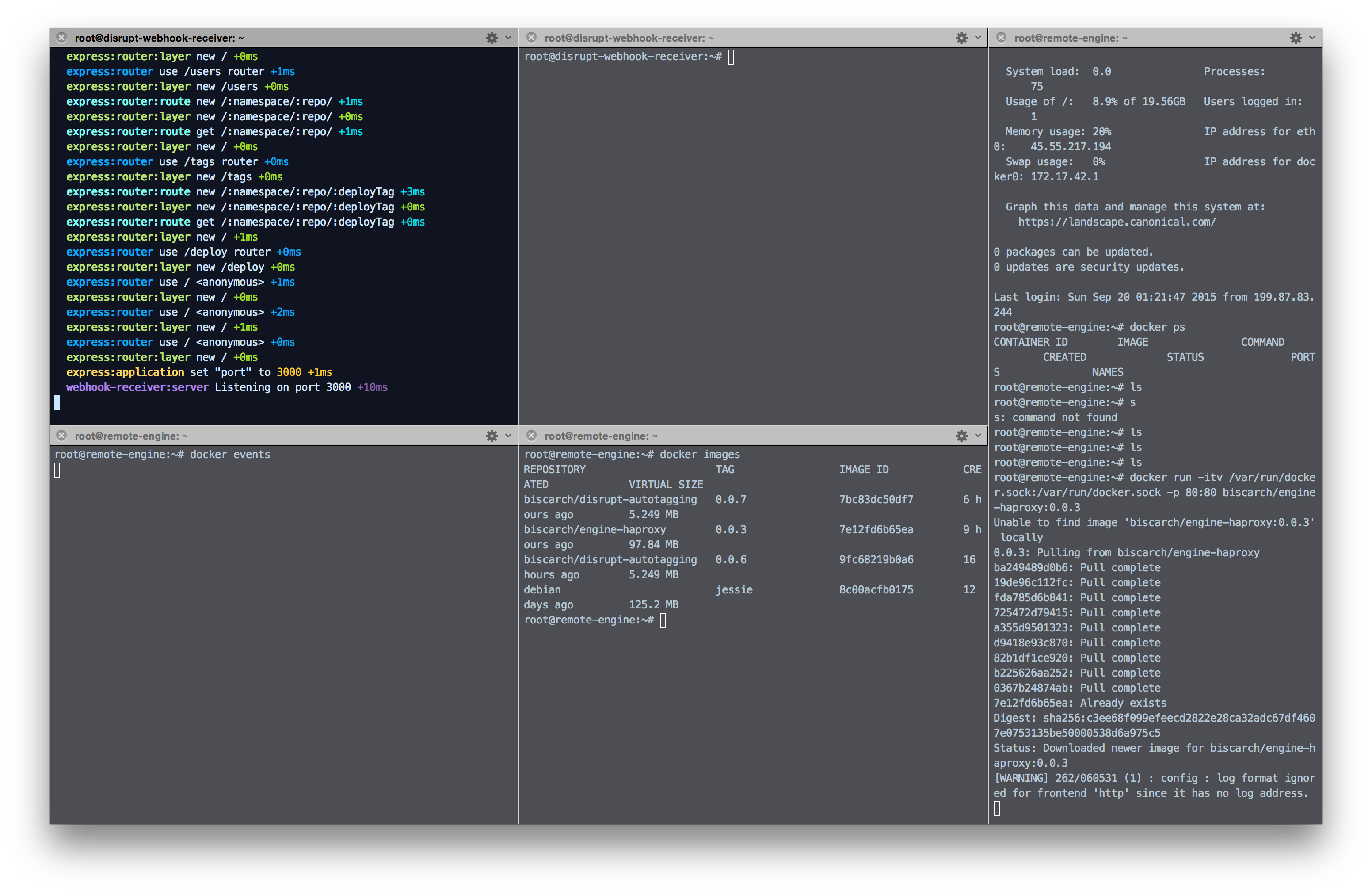Image resolution: width=1372 pixels, height=895 pixels.
Task: Close the right remote-engine haproxy pane
Action: [1001, 38]
